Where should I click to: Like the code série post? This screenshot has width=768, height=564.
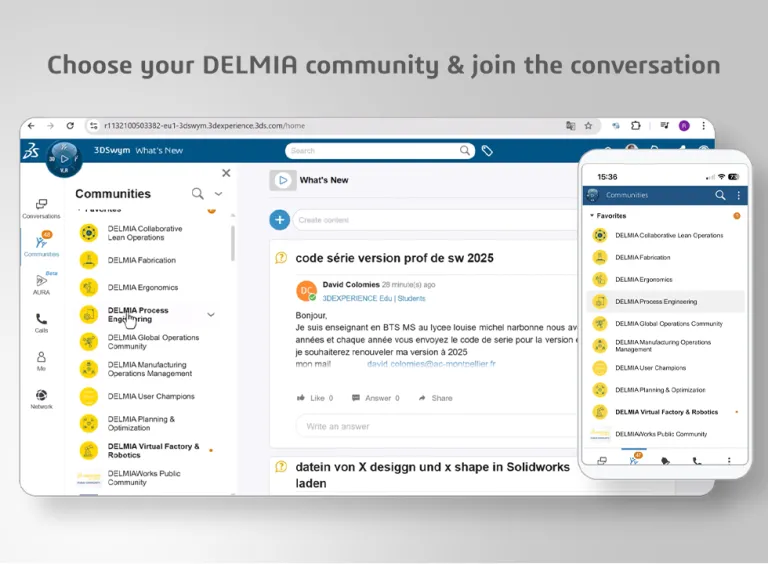point(315,398)
